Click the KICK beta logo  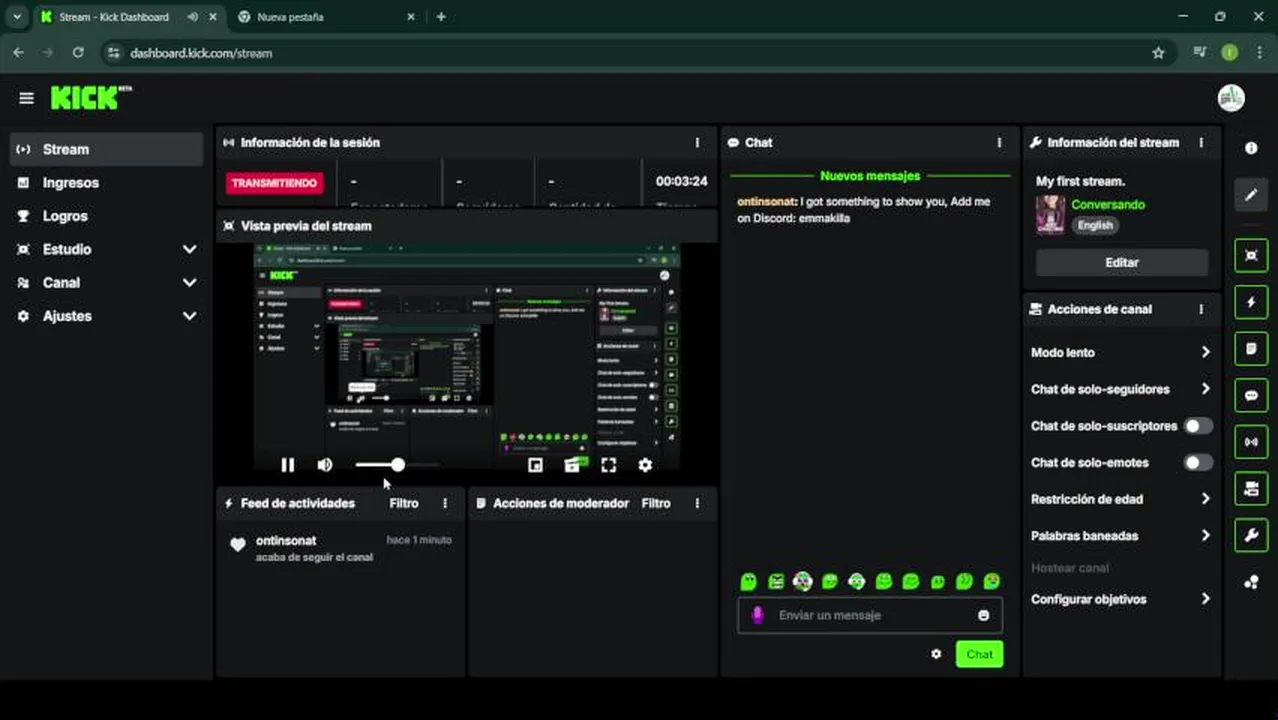[x=91, y=97]
